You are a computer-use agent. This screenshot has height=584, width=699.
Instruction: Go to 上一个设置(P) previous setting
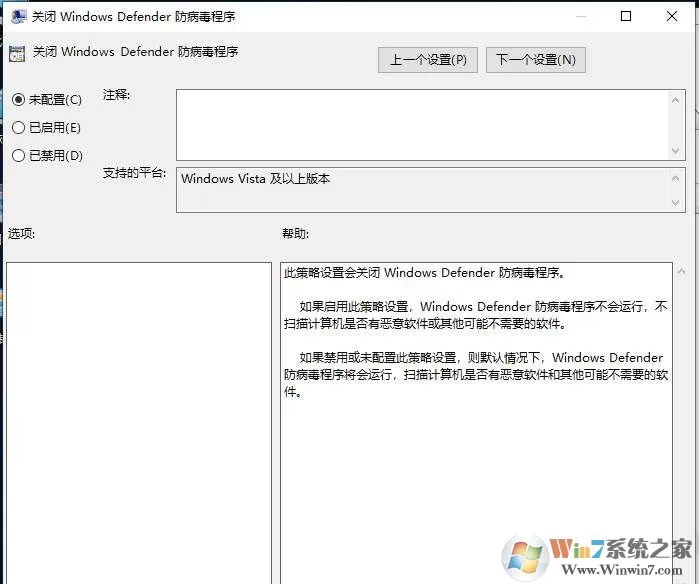(x=428, y=60)
